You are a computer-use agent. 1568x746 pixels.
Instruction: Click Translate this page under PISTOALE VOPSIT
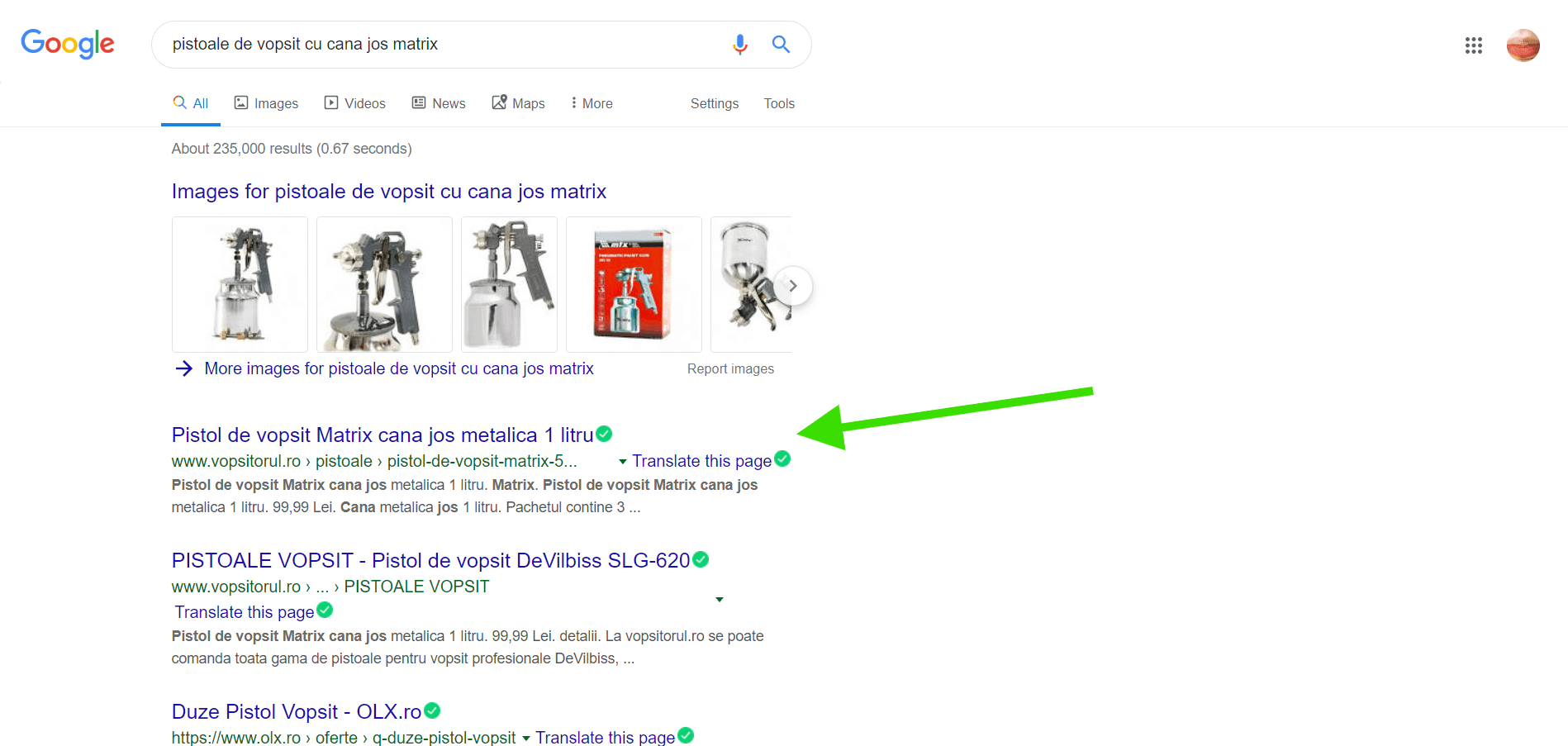[245, 612]
